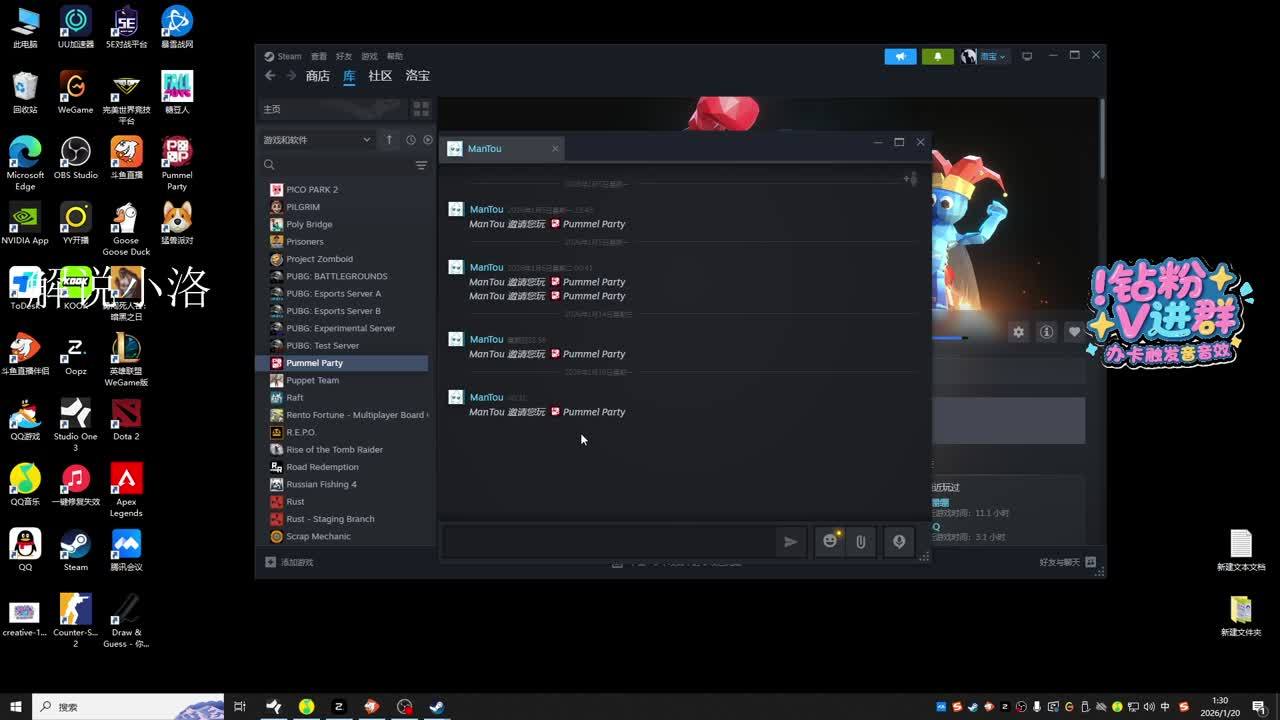
Task: Click the send message arrow
Action: pyautogui.click(x=790, y=541)
